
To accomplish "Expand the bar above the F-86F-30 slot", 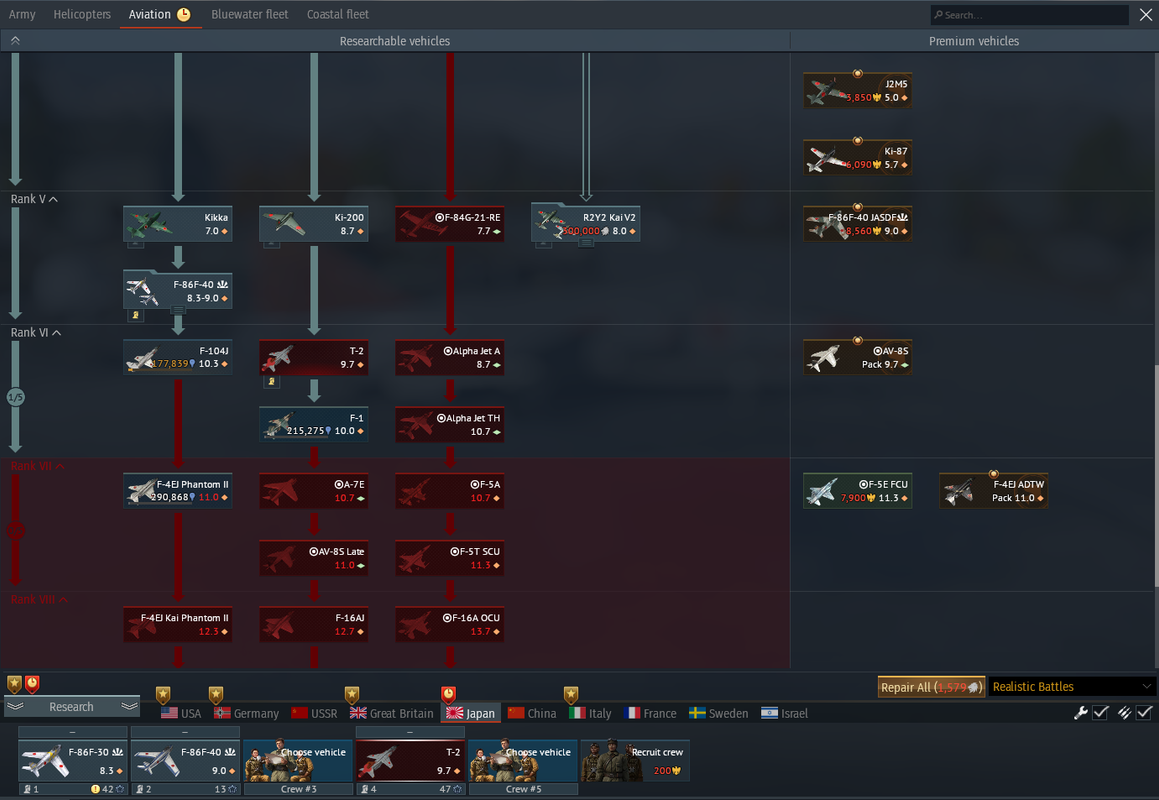I will [72, 731].
